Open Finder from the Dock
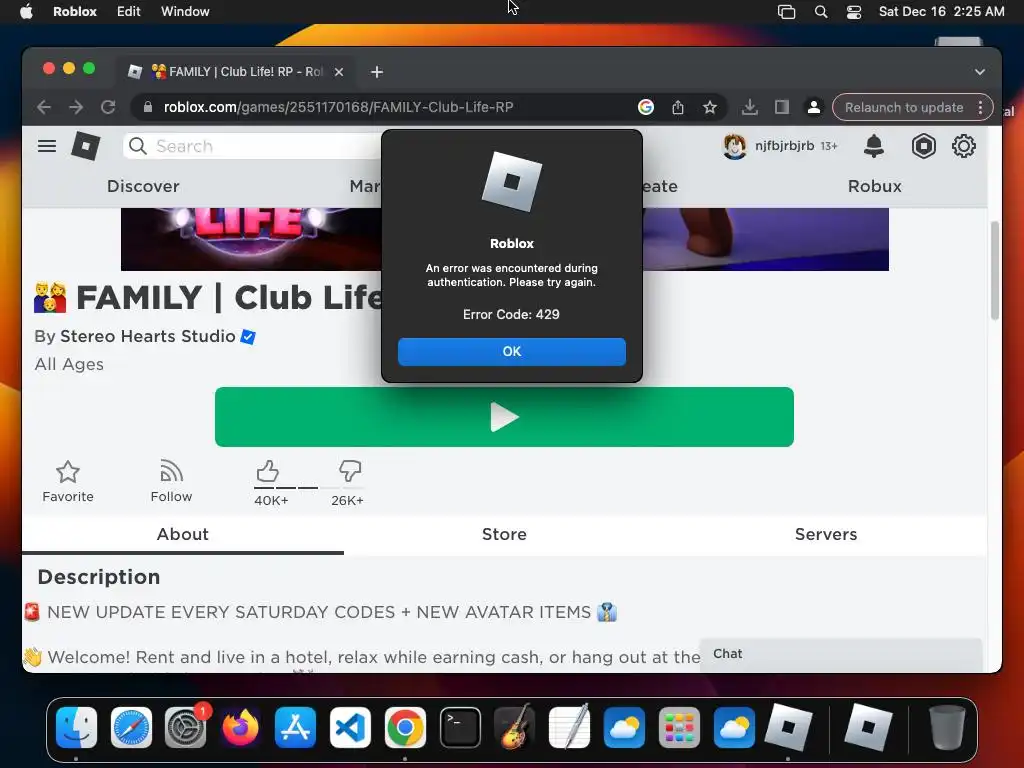The height and width of the screenshot is (768, 1024). tap(76, 727)
